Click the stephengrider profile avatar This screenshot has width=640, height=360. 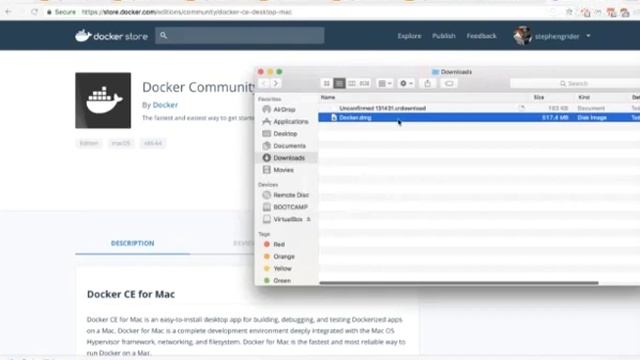click(x=522, y=36)
